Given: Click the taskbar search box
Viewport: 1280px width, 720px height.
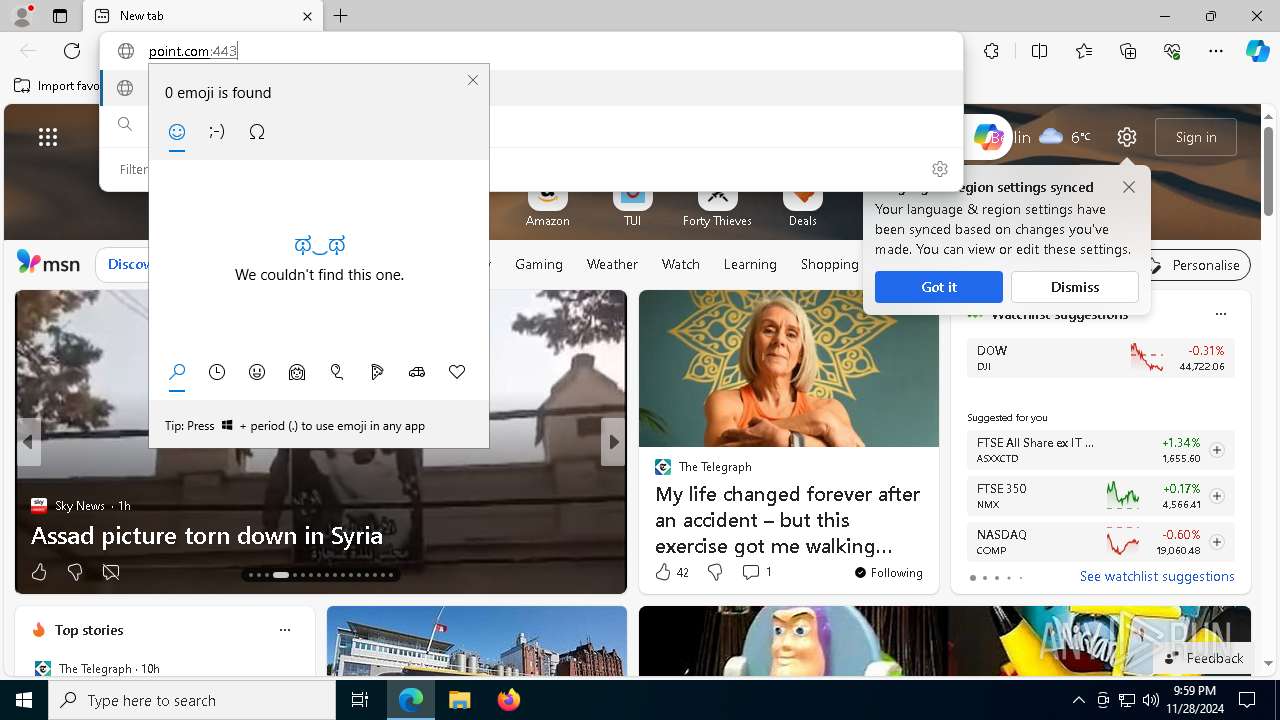Looking at the screenshot, I should 192,700.
